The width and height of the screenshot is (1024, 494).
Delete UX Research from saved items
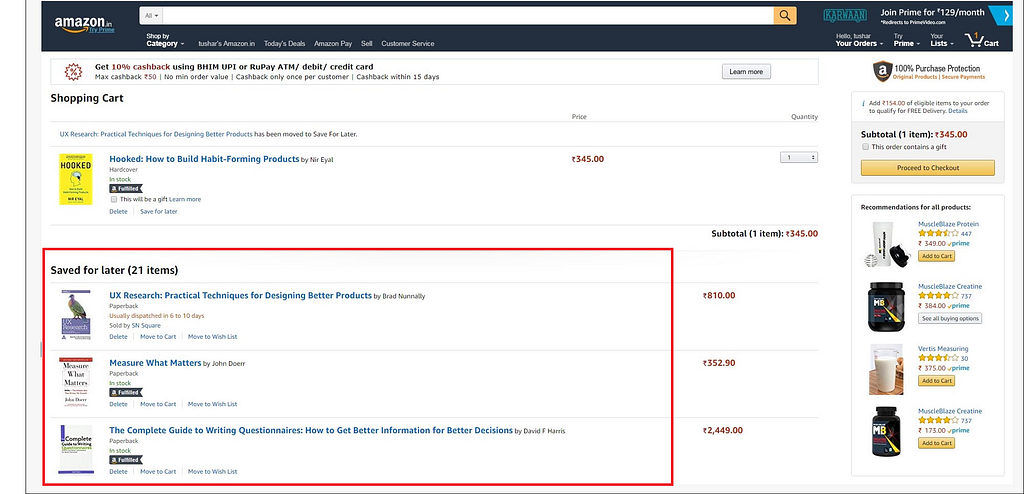(118, 337)
